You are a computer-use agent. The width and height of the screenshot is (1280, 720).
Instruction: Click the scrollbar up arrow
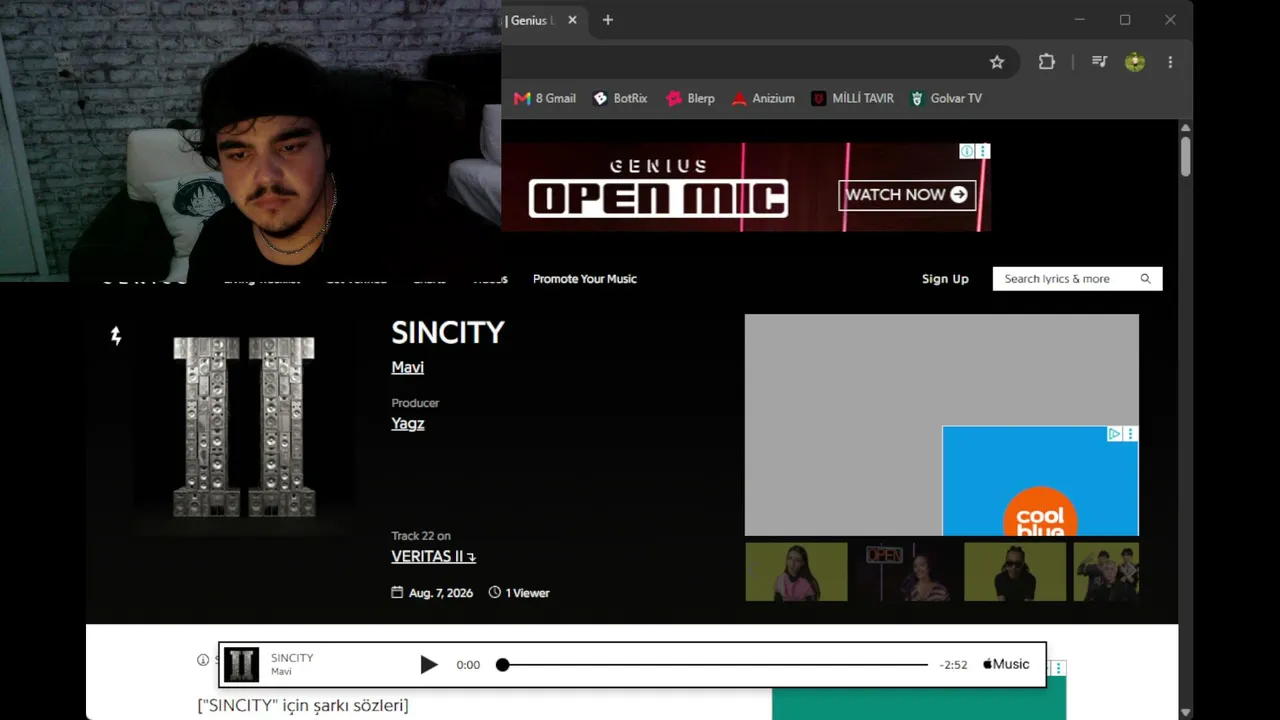pyautogui.click(x=1185, y=128)
